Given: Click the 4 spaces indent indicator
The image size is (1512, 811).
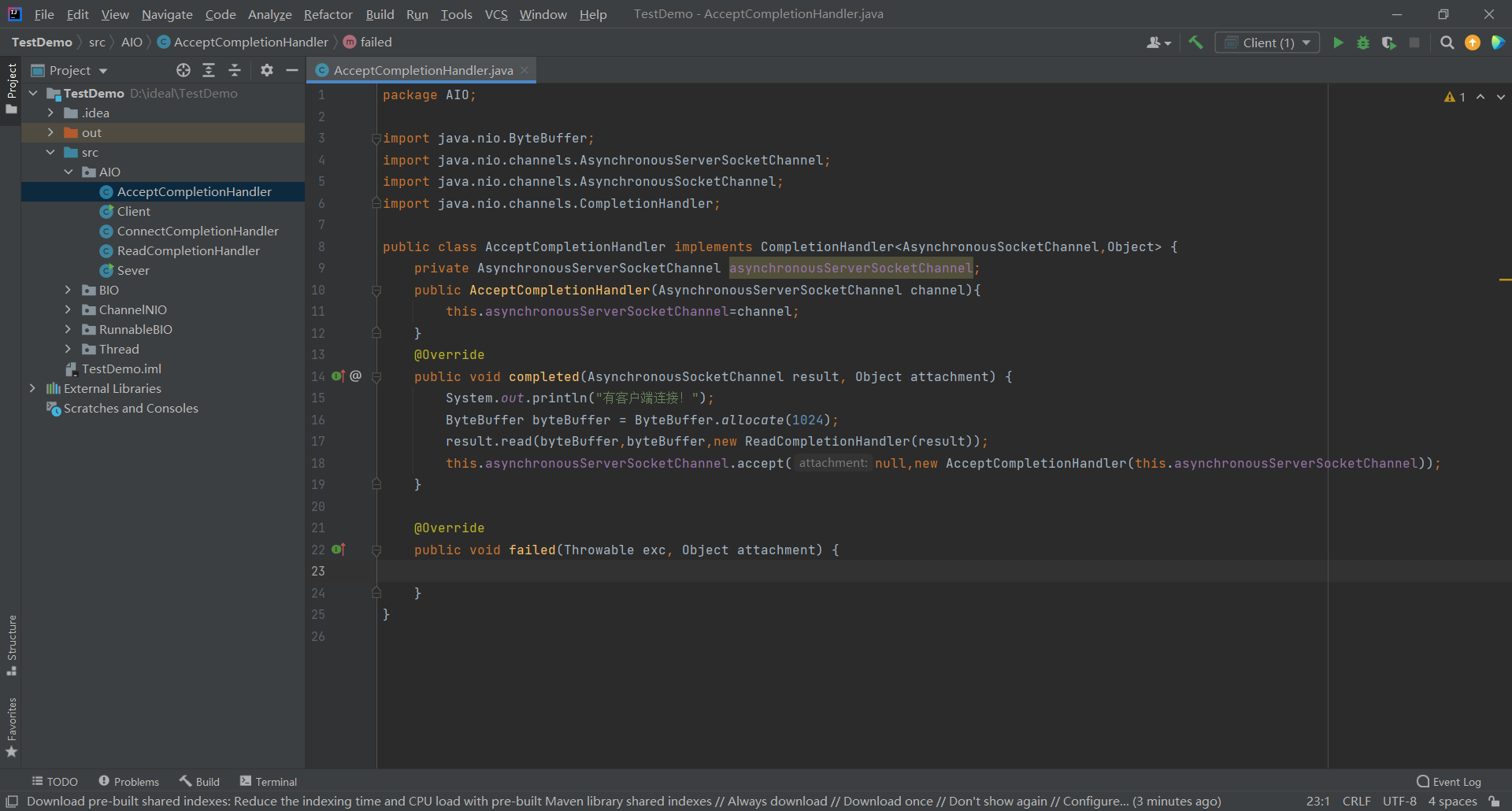Looking at the screenshot, I should 1452,802.
